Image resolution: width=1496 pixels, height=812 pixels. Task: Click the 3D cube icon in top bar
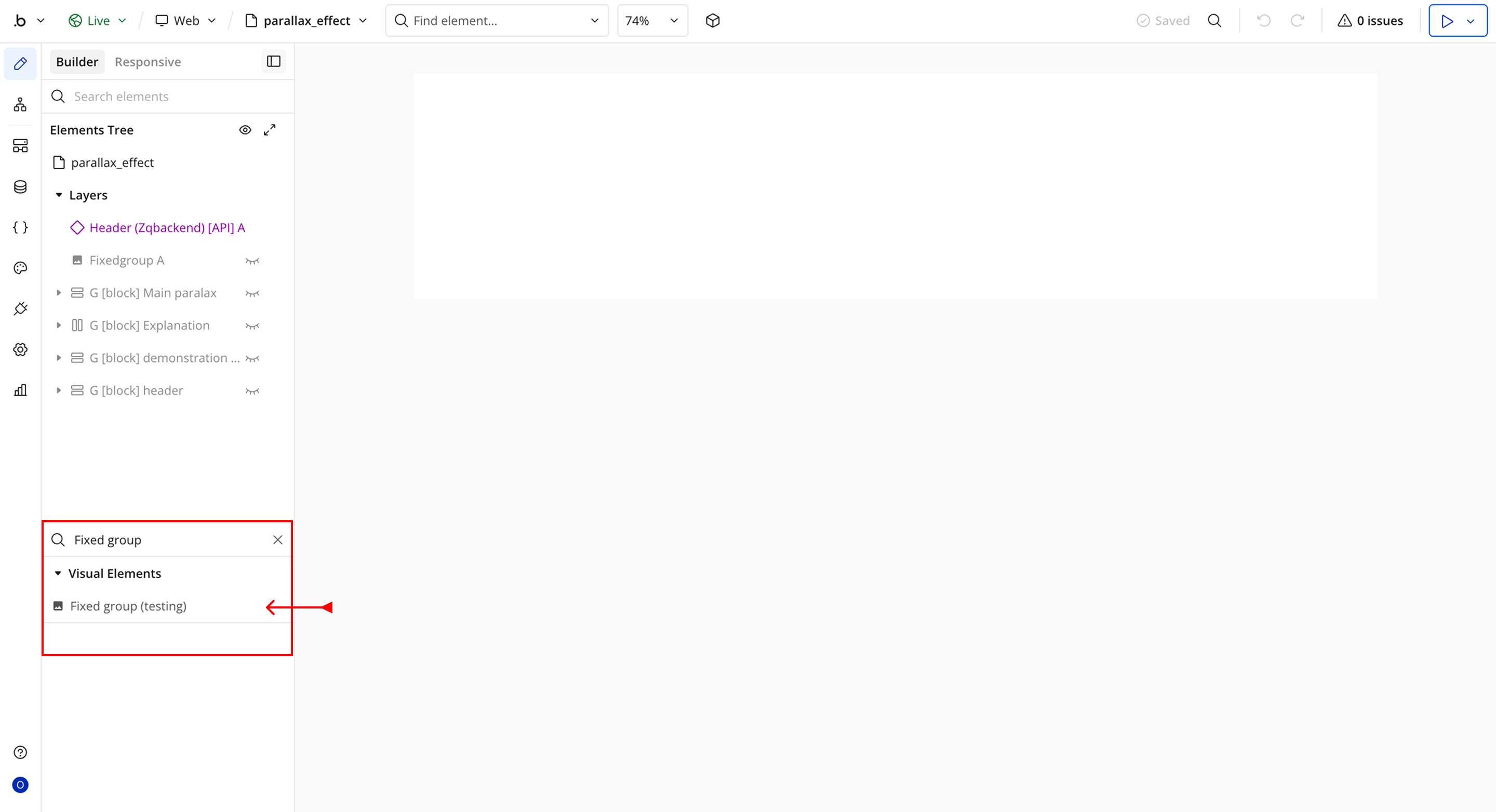[713, 21]
